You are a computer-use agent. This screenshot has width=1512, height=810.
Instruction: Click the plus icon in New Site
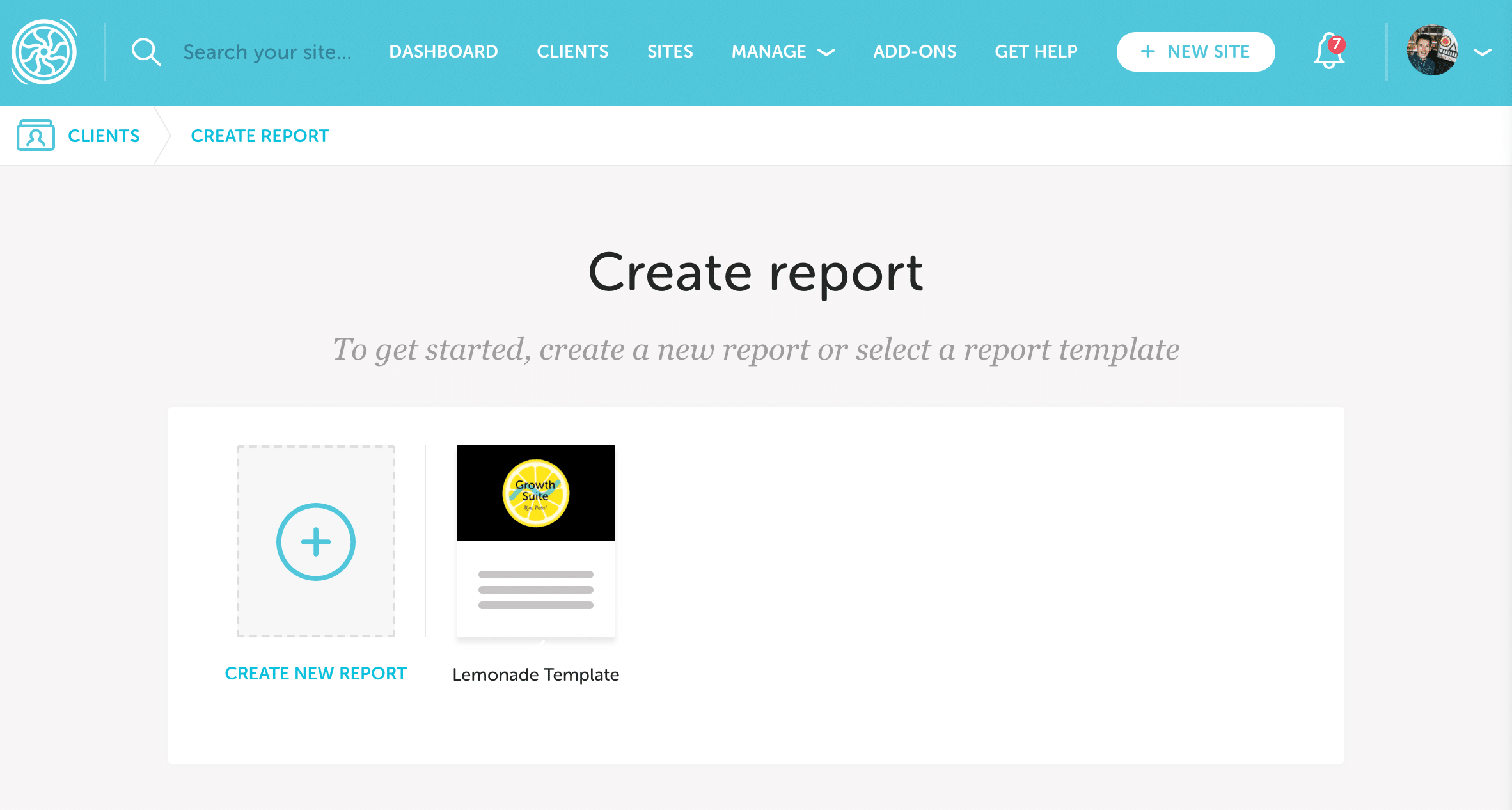click(x=1148, y=52)
